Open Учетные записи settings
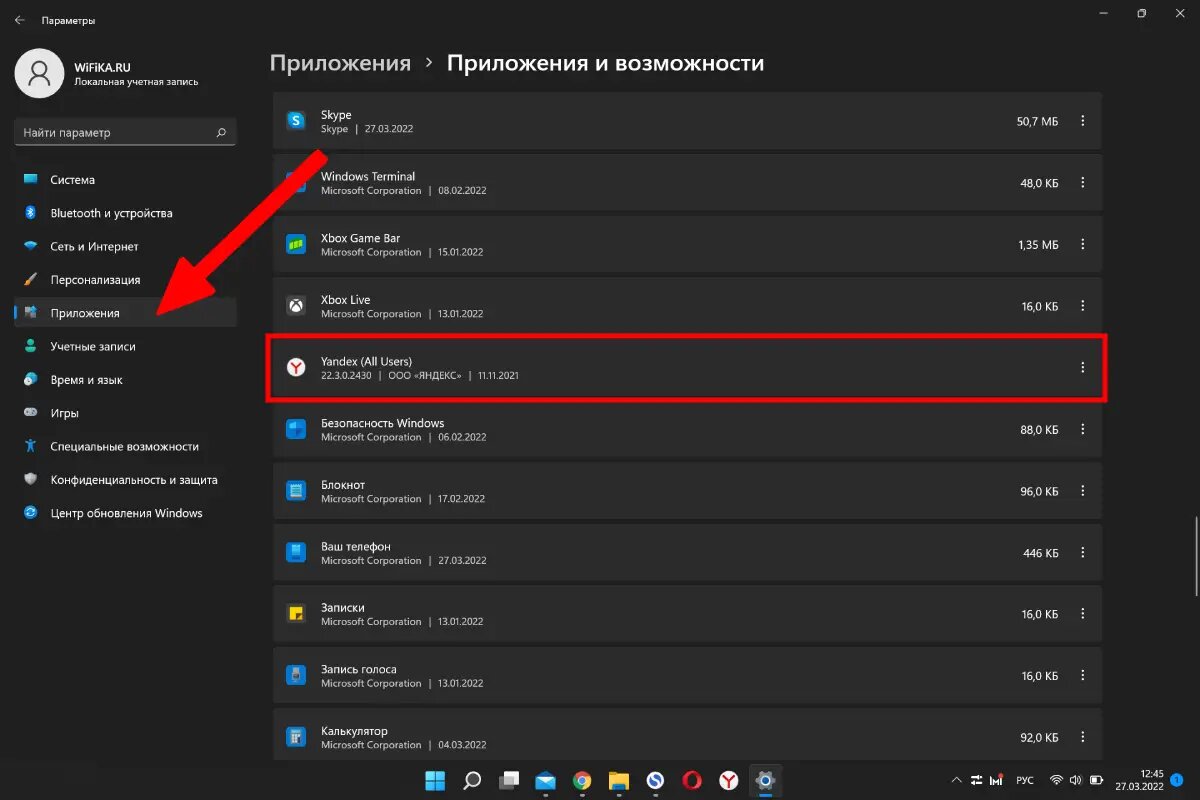This screenshot has width=1200, height=800. [125, 346]
